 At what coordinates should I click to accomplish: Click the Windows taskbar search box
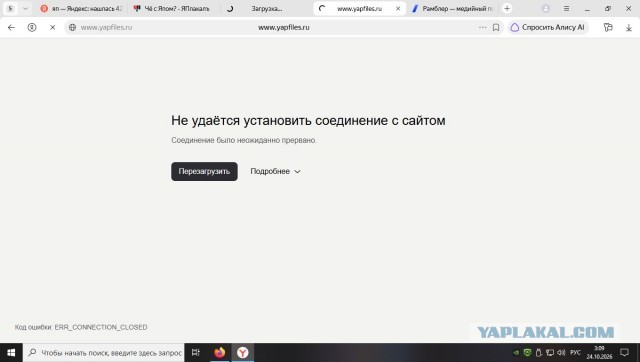(104, 353)
